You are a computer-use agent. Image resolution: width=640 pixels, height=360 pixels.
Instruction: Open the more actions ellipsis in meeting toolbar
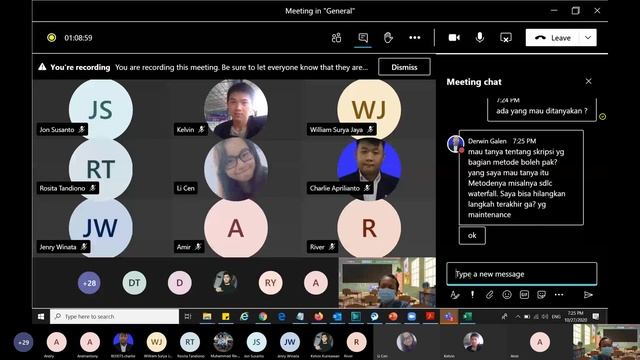tap(415, 38)
